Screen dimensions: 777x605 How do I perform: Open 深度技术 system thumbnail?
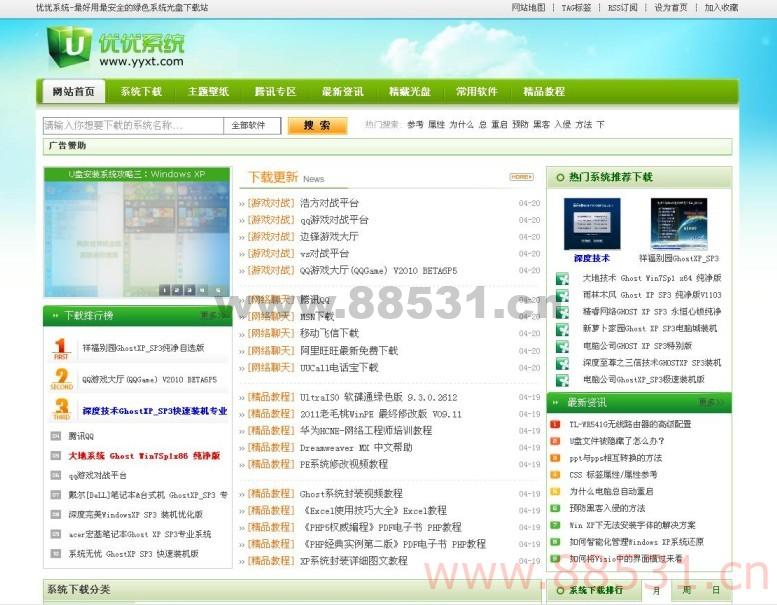coord(592,224)
